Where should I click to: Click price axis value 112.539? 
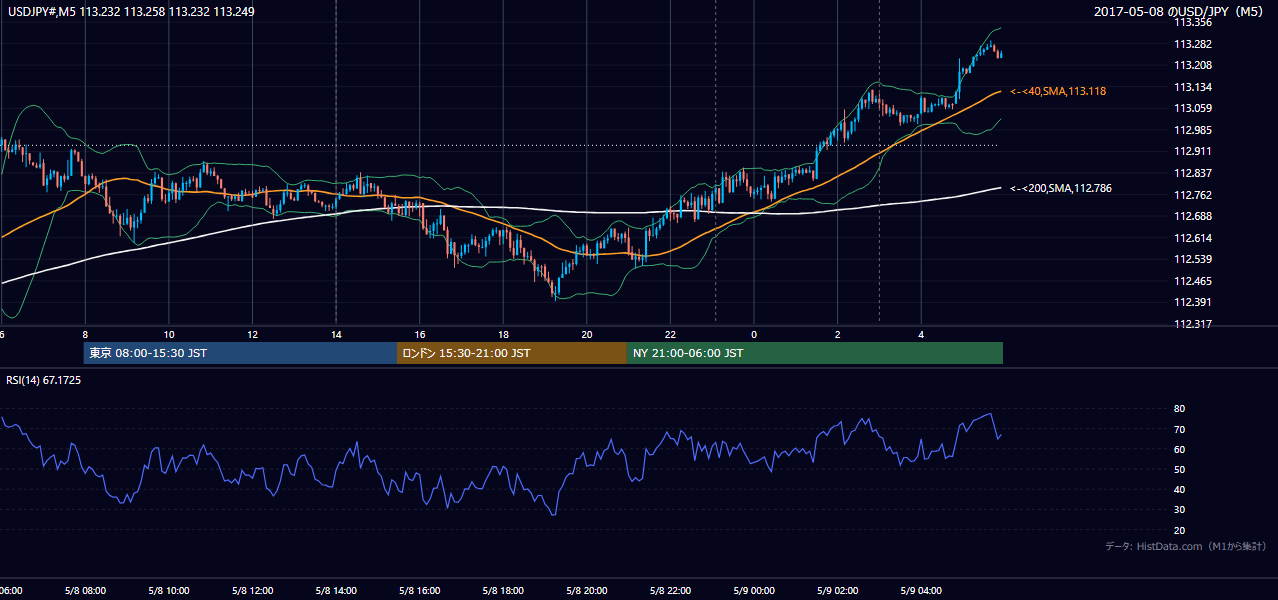pos(1194,260)
